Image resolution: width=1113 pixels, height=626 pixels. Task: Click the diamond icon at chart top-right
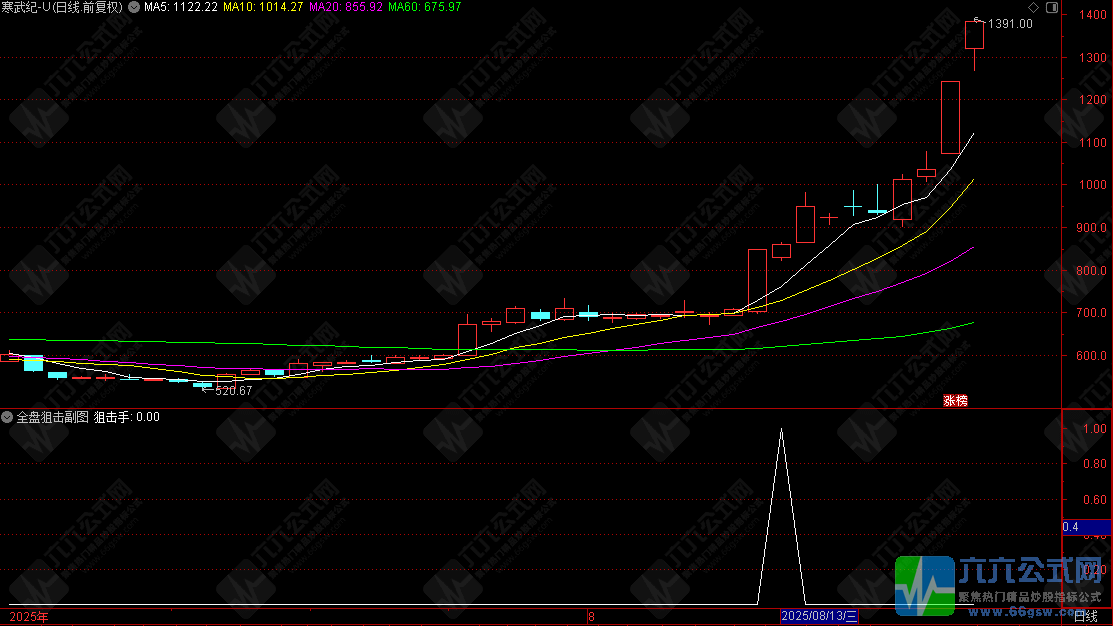pyautogui.click(x=1034, y=7)
